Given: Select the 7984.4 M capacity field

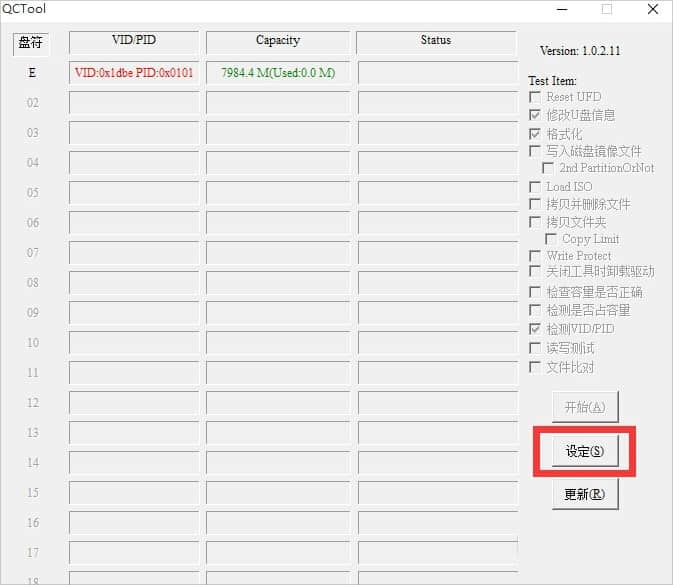Looking at the screenshot, I should [x=278, y=73].
